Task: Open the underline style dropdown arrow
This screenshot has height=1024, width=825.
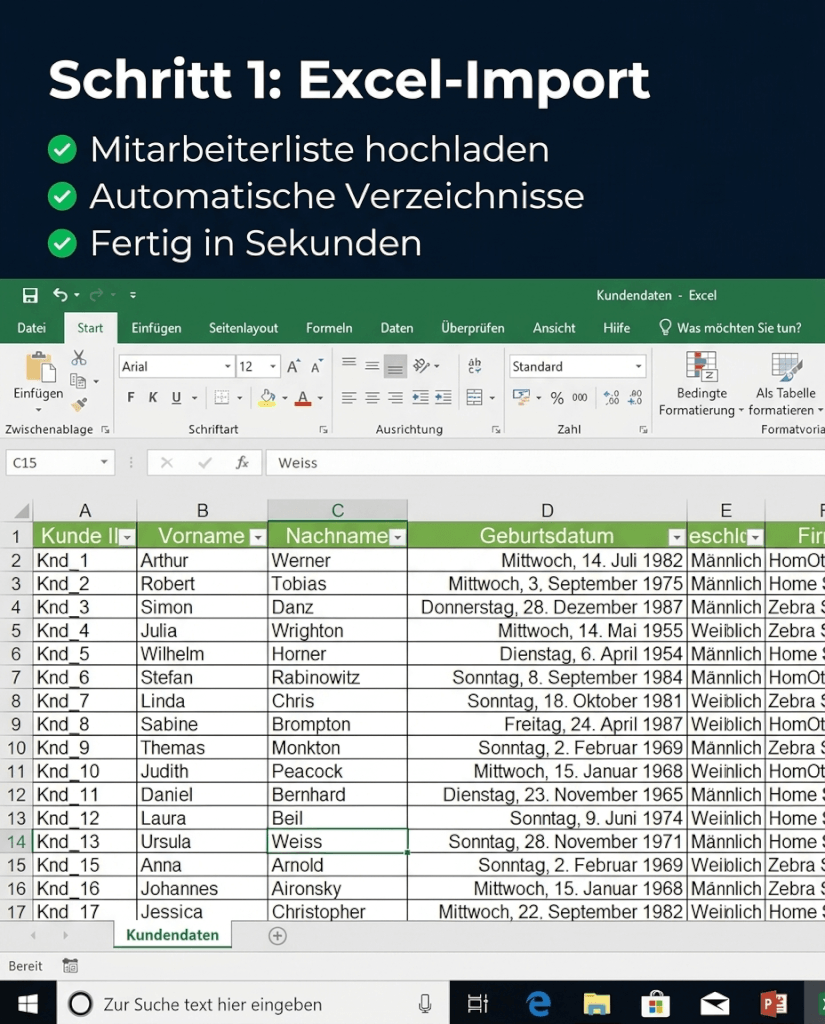Action: click(194, 398)
